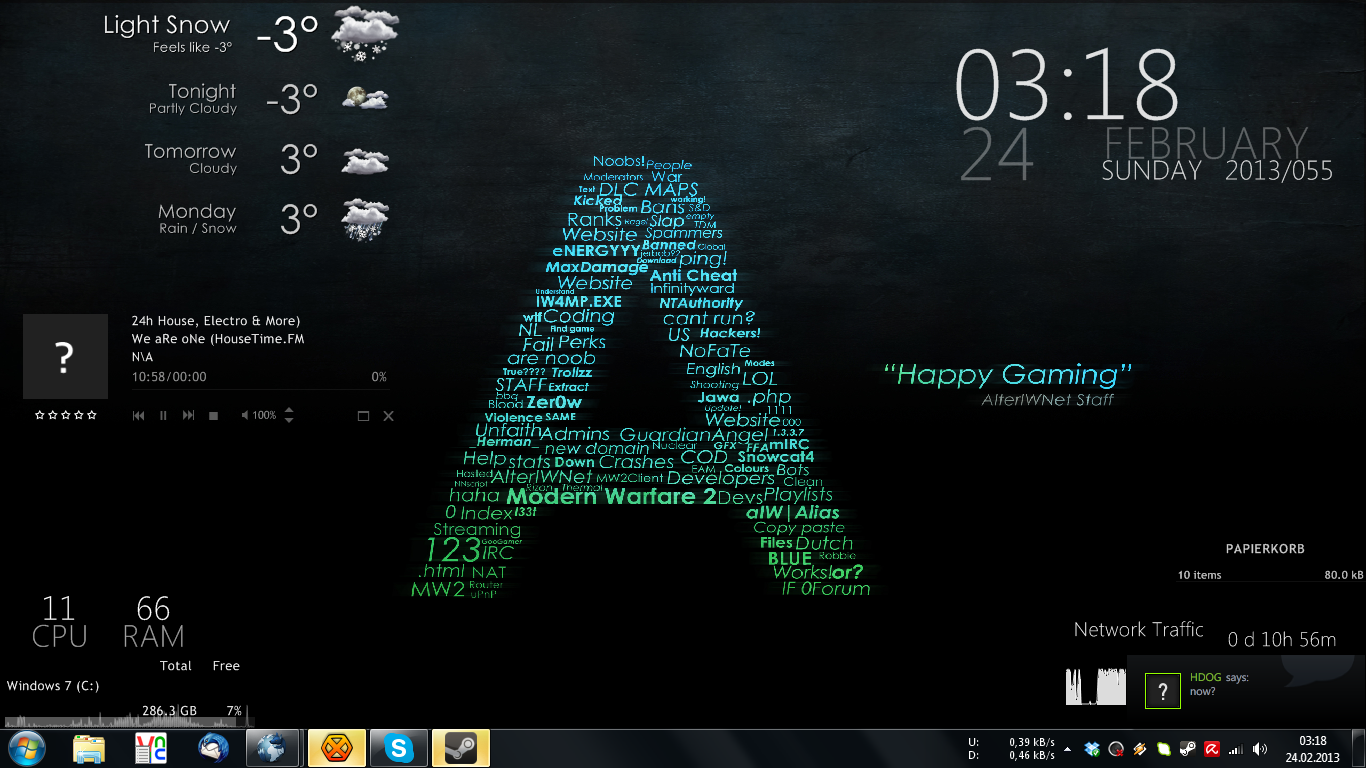Click the third rating star under the album art
This screenshot has height=768, width=1366.
pyautogui.click(x=65, y=414)
